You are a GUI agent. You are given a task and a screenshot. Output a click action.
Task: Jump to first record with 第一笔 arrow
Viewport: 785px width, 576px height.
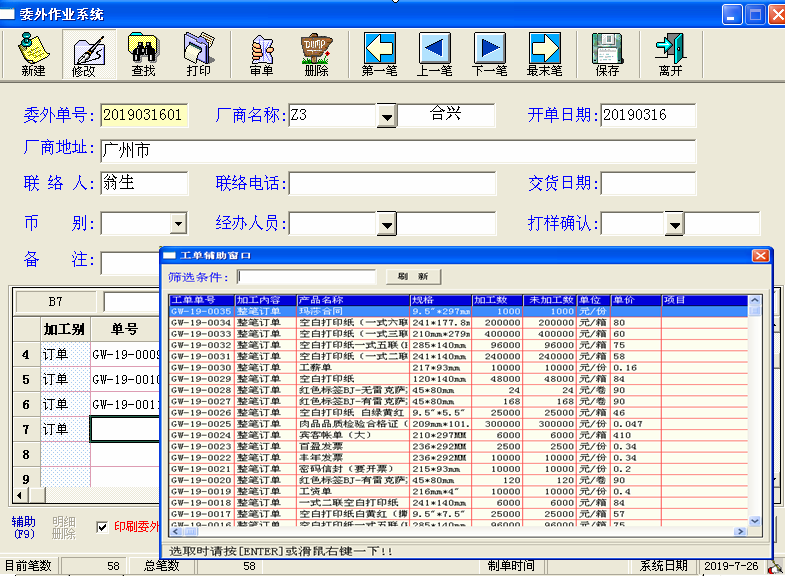click(x=379, y=54)
